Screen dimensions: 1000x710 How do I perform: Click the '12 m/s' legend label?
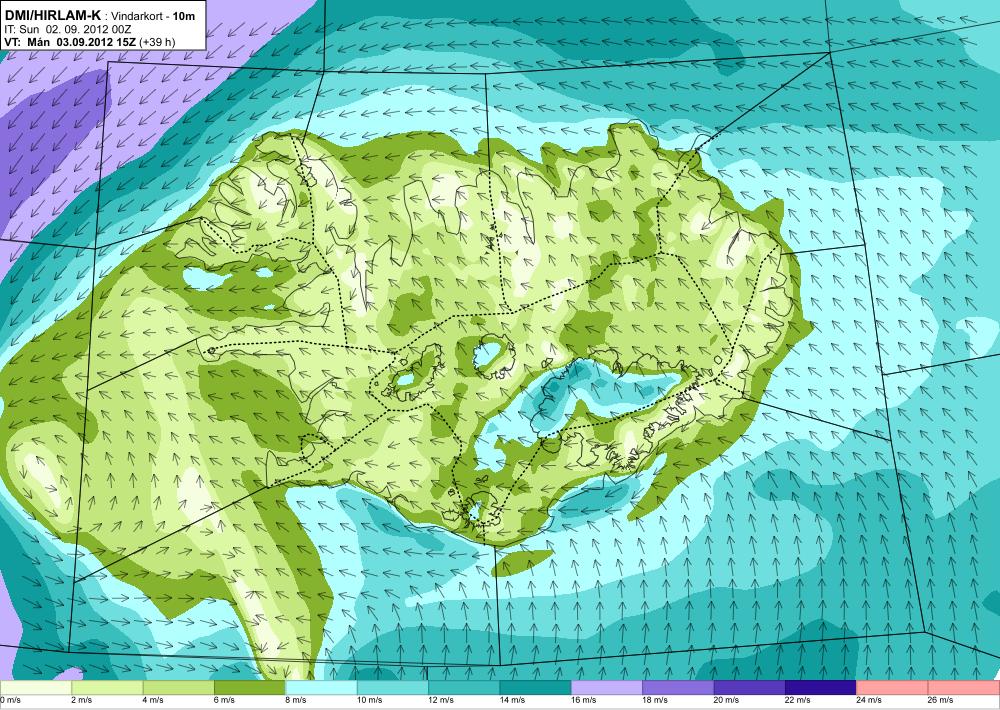[441, 700]
